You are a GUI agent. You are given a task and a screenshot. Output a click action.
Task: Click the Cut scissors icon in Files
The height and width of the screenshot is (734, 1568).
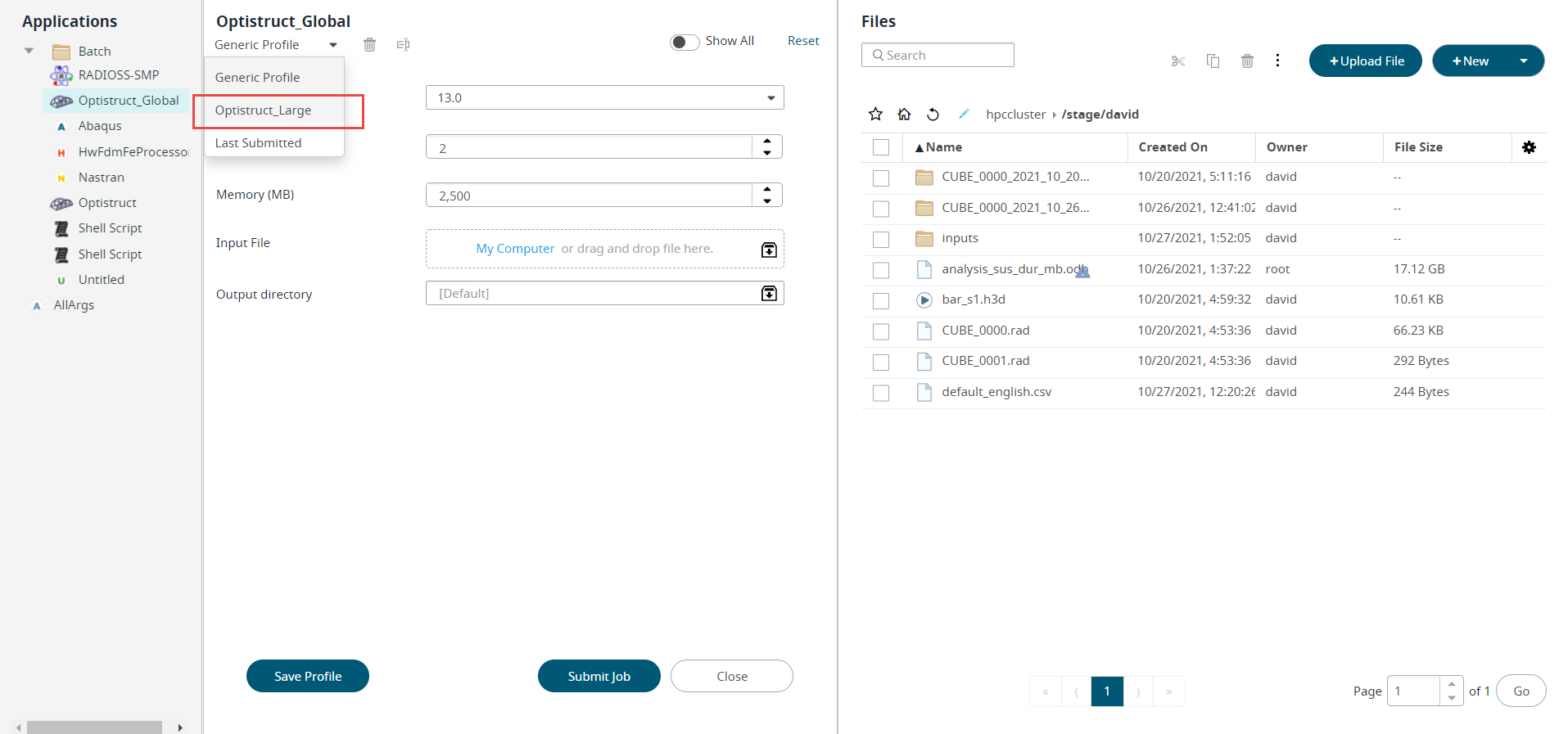1178,61
